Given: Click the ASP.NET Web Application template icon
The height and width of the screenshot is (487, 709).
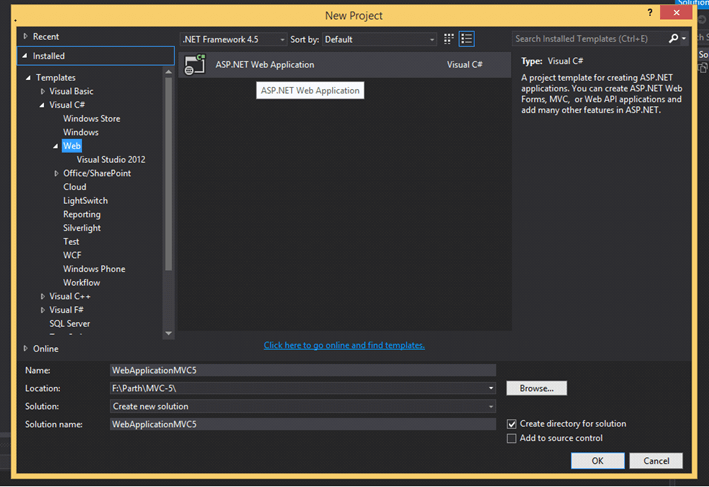Looking at the screenshot, I should 195,65.
